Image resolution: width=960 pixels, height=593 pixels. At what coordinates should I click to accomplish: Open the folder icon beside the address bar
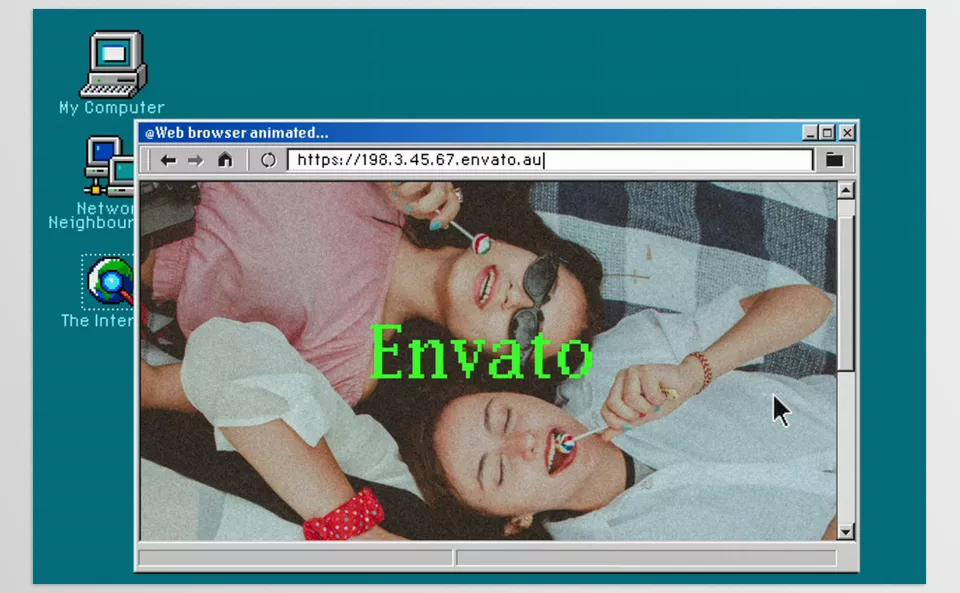click(834, 160)
